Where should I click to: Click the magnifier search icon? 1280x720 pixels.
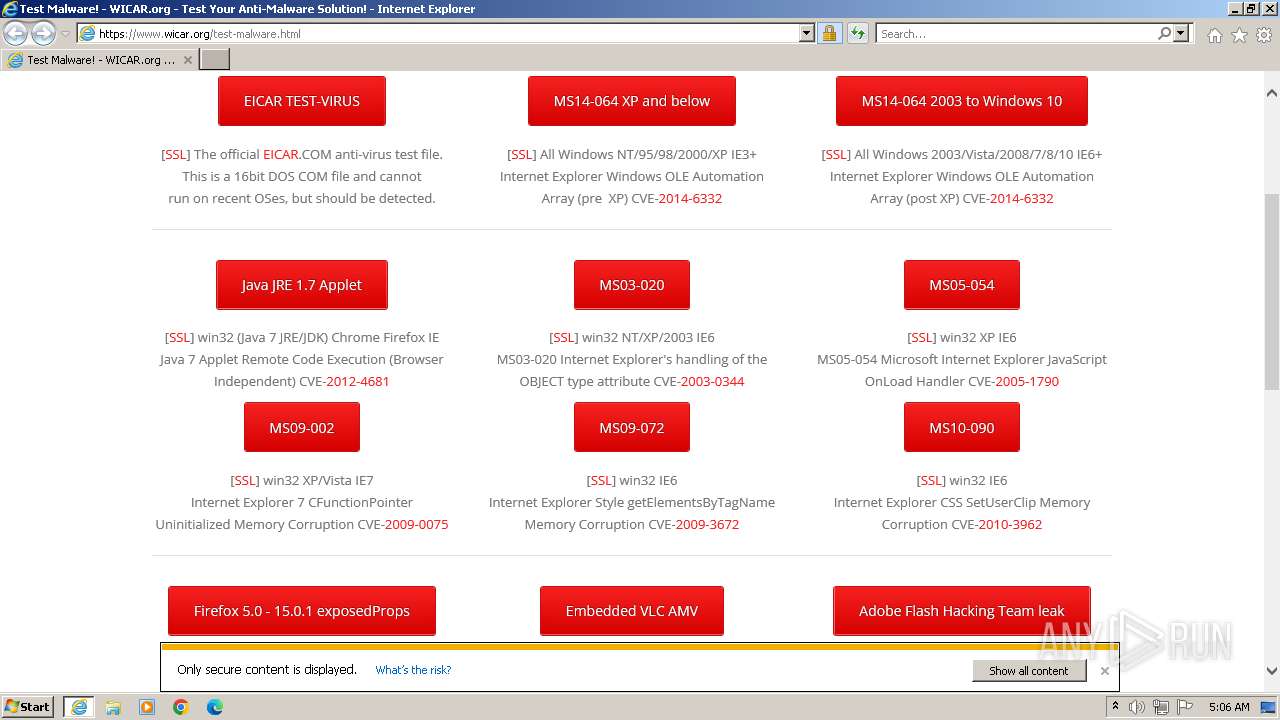(1164, 34)
